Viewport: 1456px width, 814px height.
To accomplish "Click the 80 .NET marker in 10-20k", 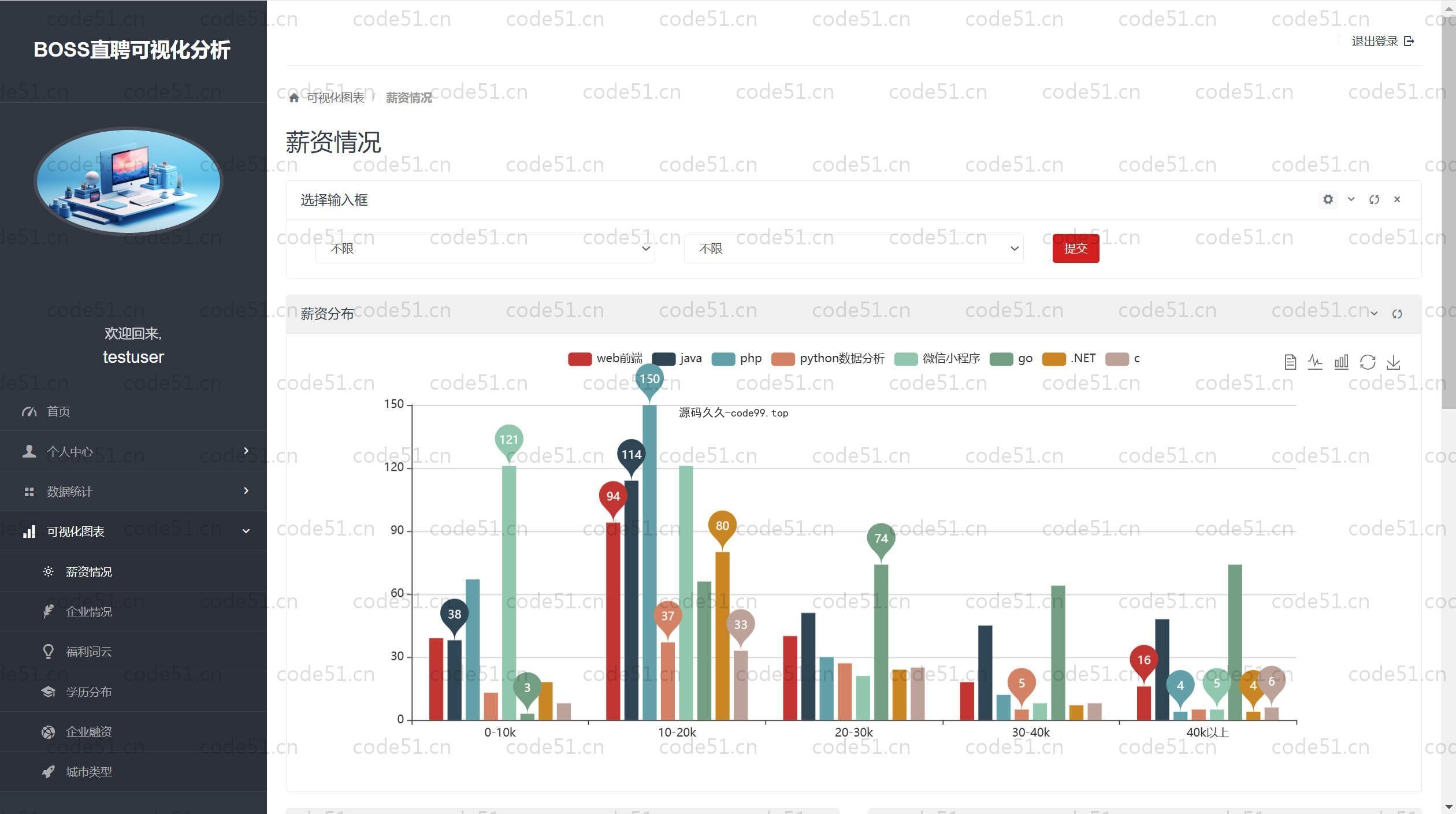I will (722, 527).
